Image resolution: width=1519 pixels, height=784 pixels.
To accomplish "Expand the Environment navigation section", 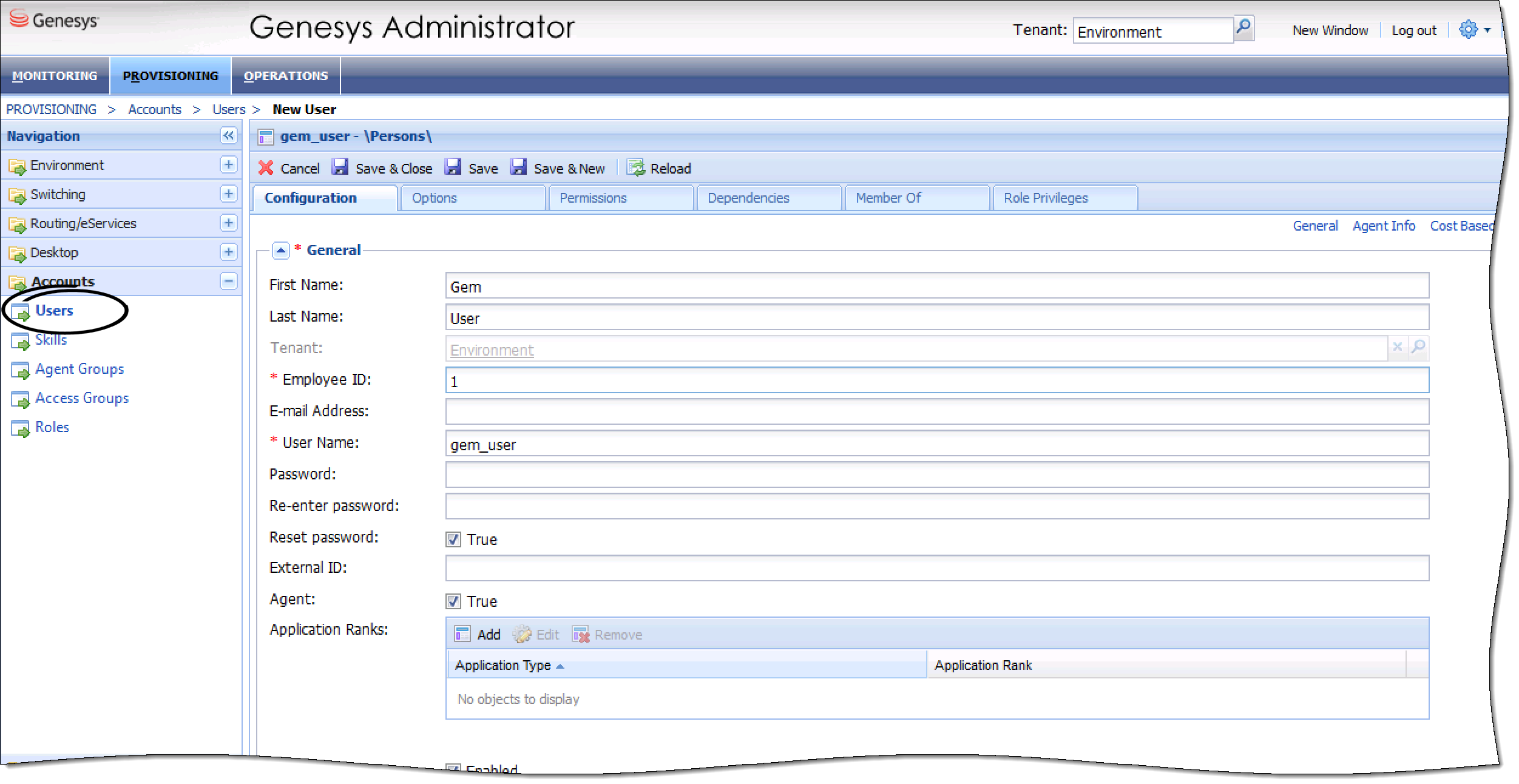I will (228, 164).
